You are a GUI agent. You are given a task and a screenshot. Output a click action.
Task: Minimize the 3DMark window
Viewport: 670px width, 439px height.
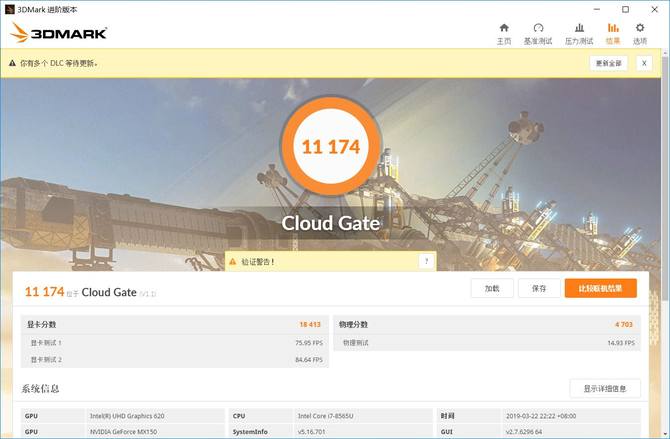(597, 9)
